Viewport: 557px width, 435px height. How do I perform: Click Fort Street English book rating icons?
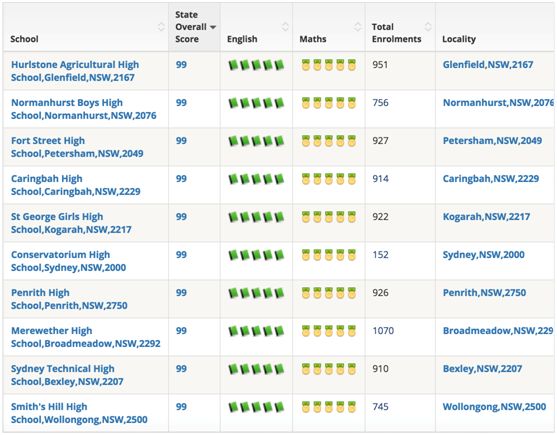[256, 141]
